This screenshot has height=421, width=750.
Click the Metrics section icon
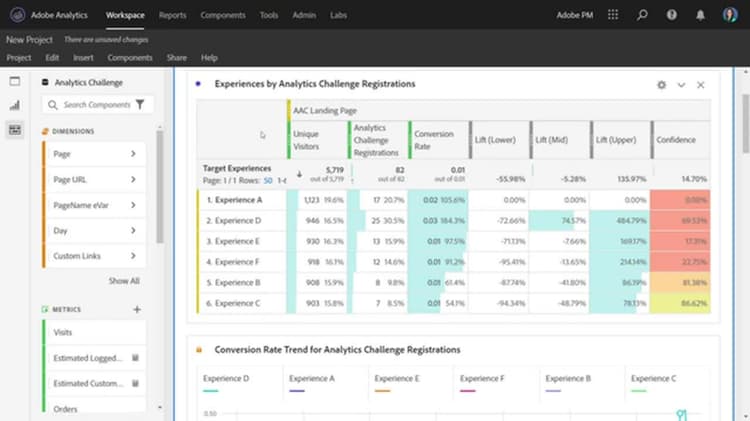[45, 310]
